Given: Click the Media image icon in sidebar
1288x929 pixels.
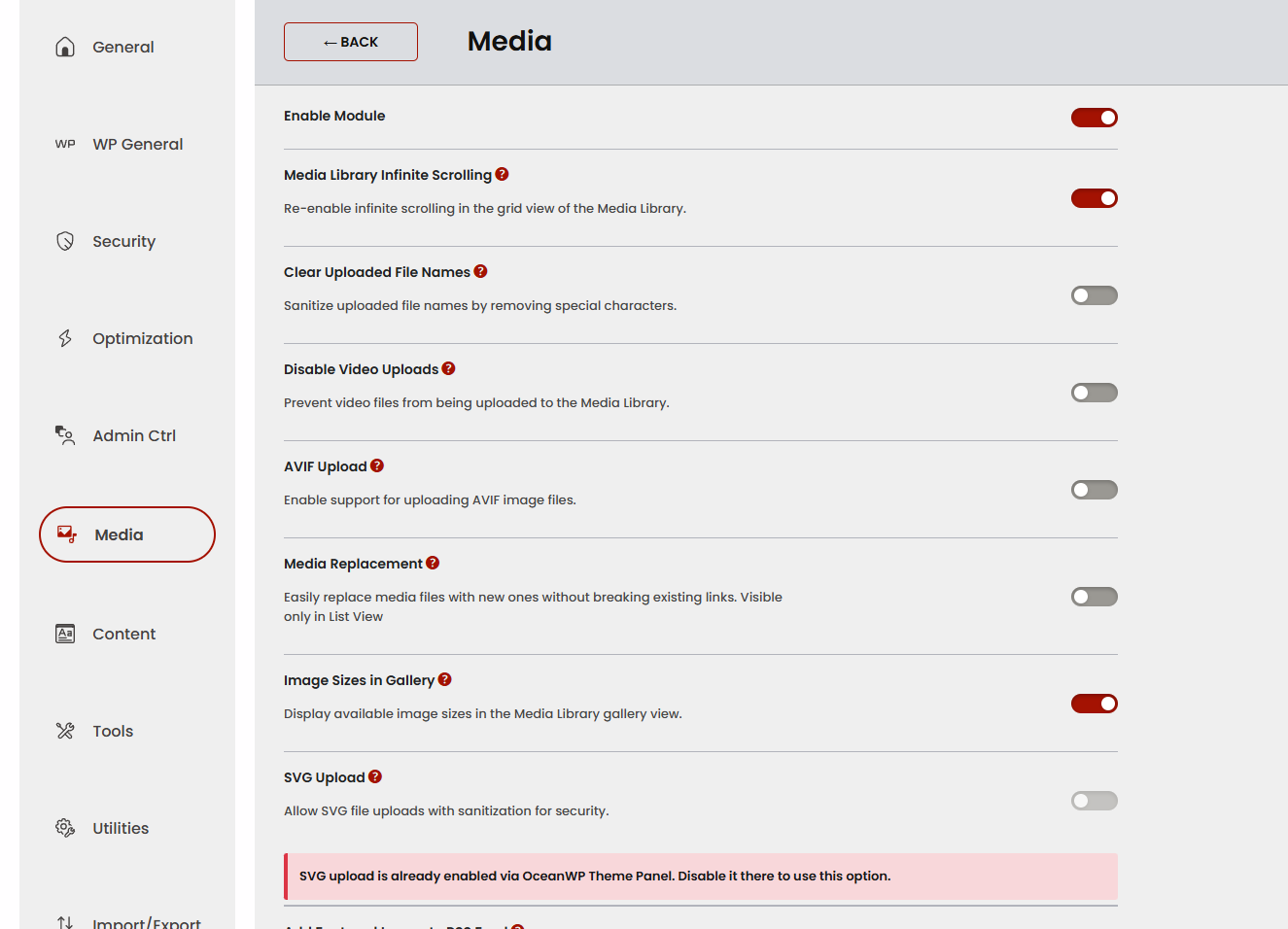Looking at the screenshot, I should [65, 533].
